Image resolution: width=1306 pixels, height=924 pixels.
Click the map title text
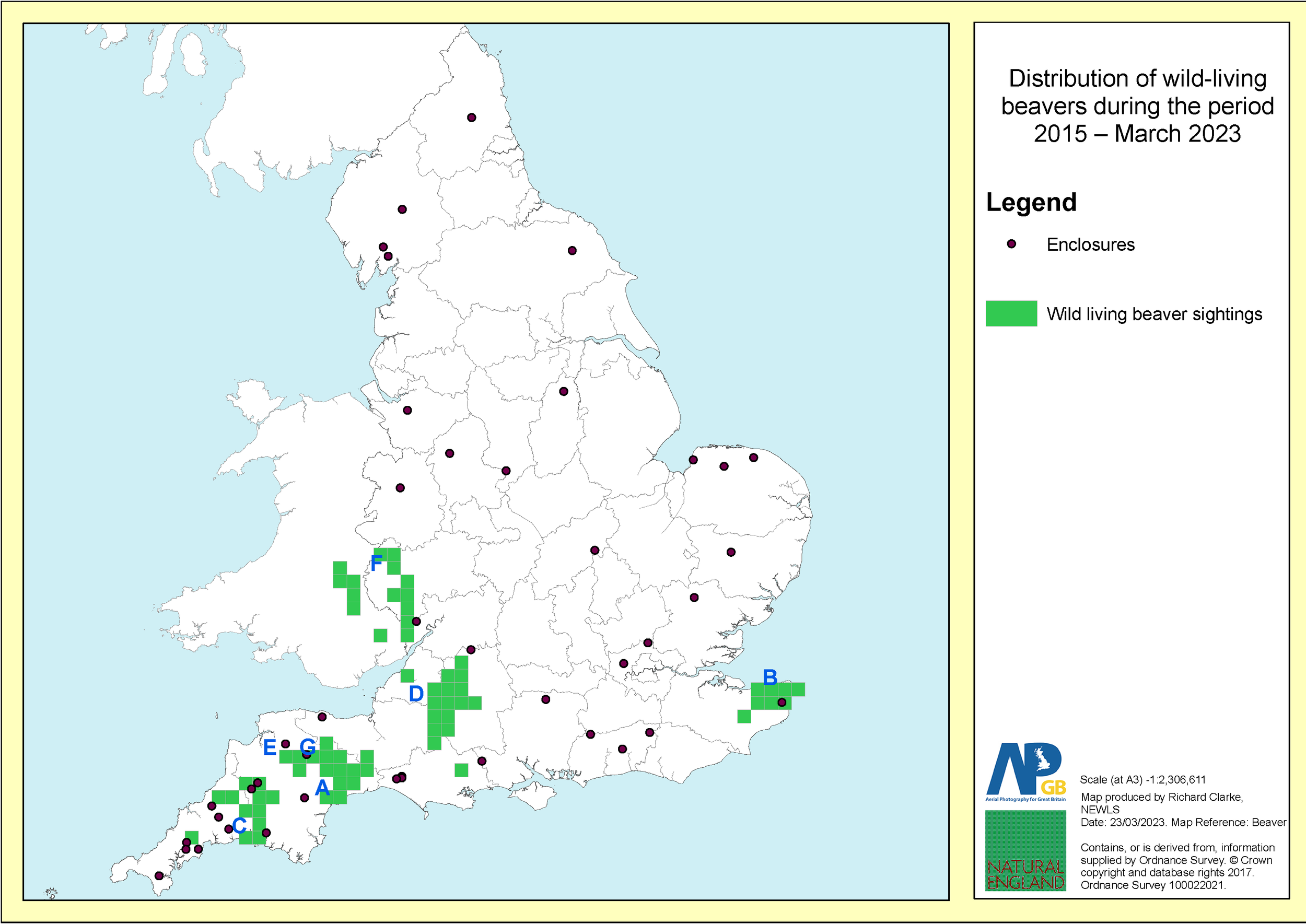1137,106
